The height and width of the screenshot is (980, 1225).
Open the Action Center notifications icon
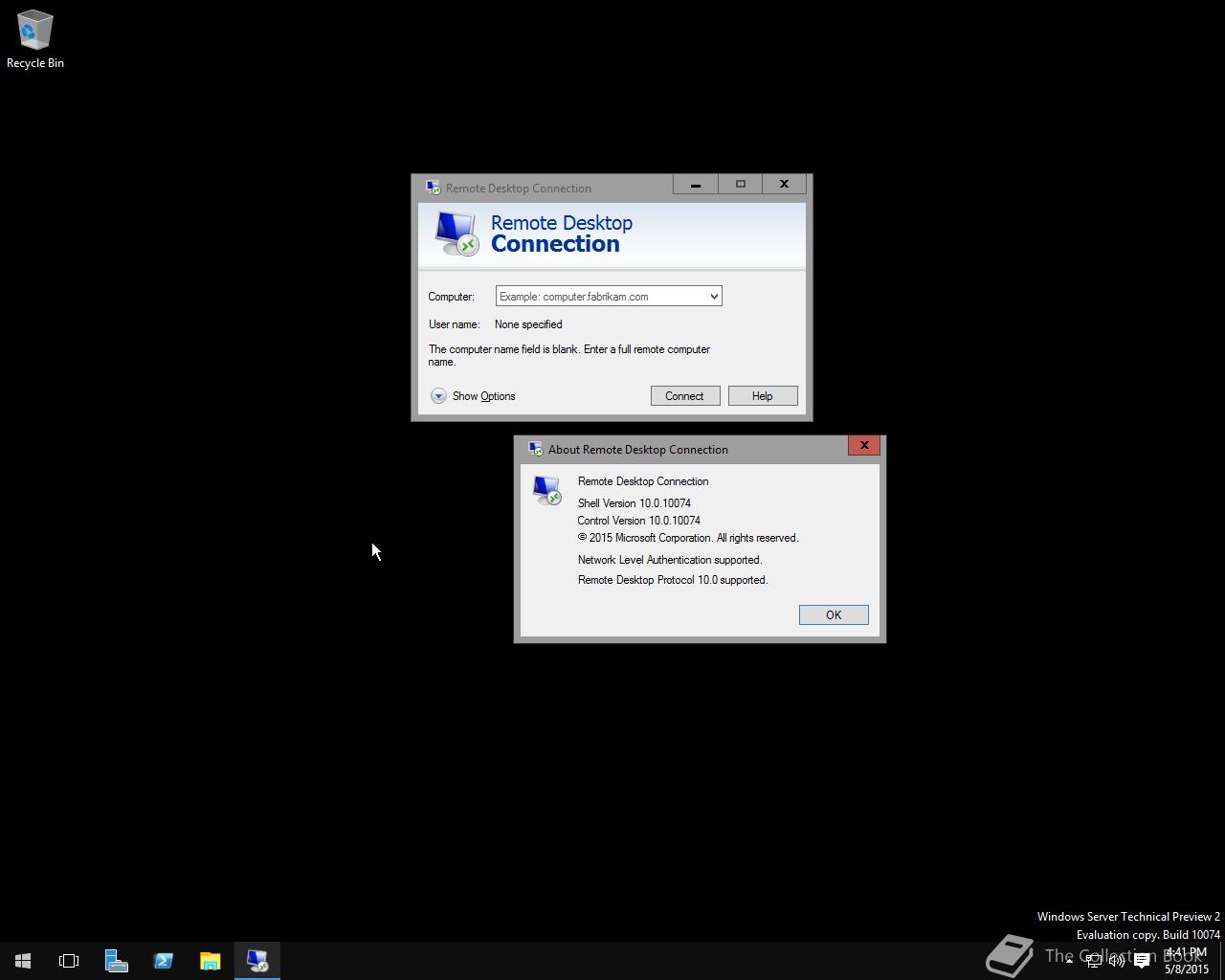coord(1142,960)
